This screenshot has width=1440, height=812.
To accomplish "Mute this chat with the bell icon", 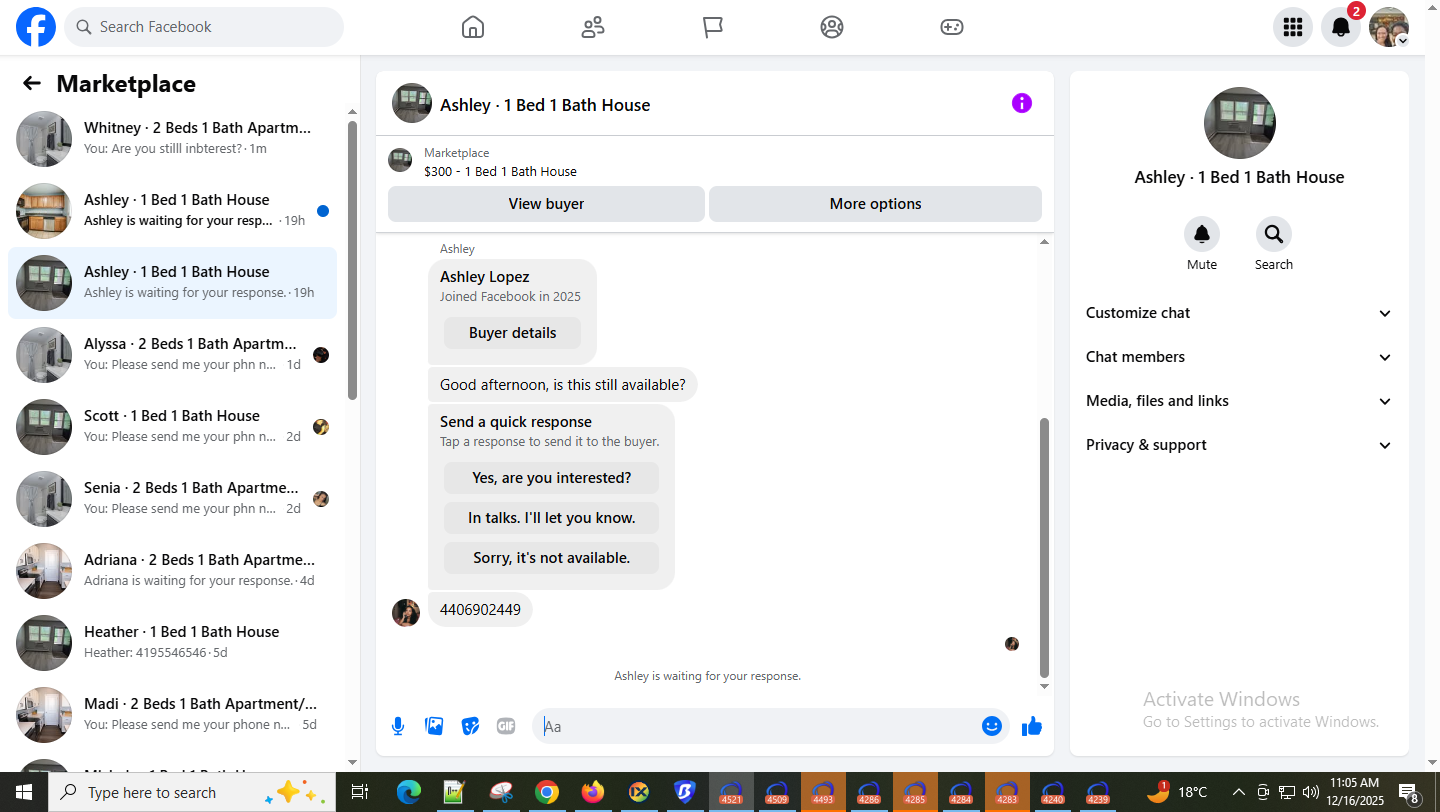I will point(1202,234).
